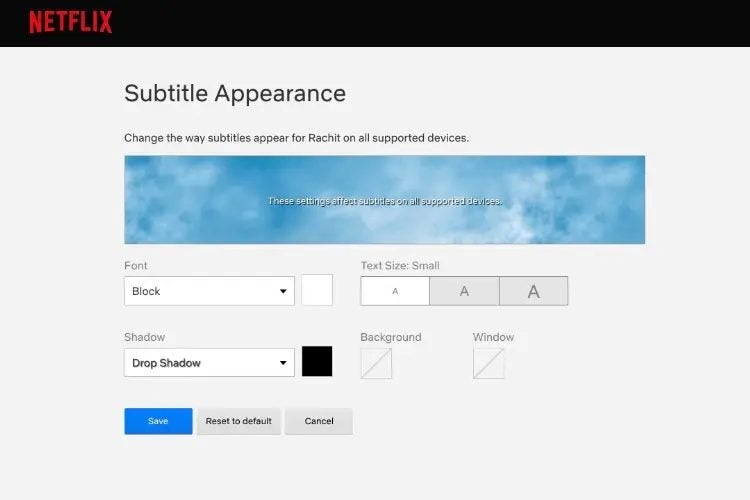This screenshot has width=750, height=500.
Task: Click the 'Text Size: Small' label
Action: (x=400, y=266)
